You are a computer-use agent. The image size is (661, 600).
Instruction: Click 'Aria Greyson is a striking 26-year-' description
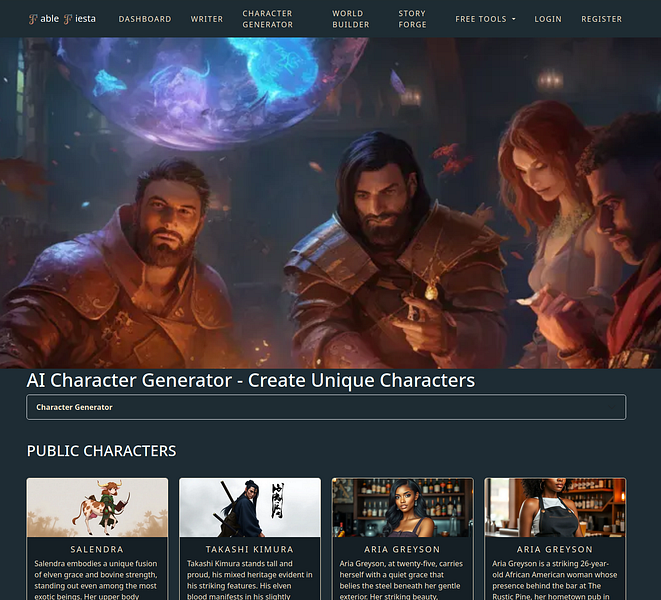click(555, 580)
